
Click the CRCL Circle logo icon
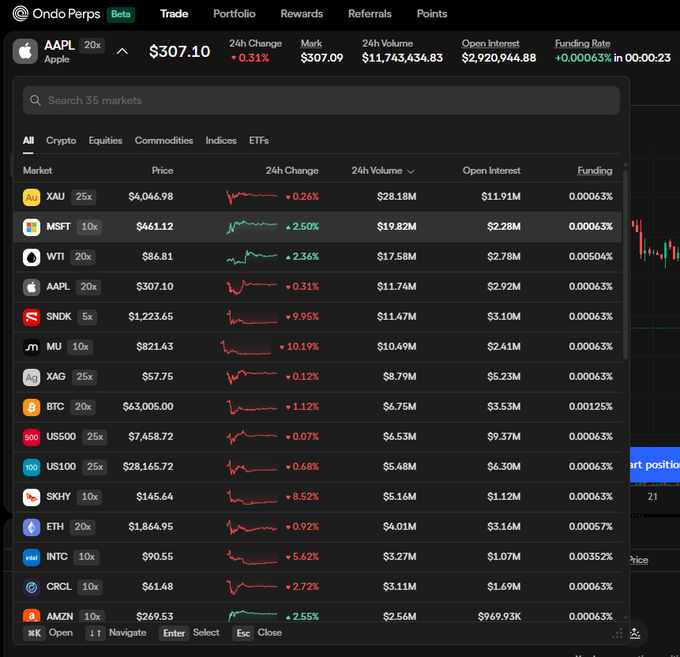[x=31, y=587]
